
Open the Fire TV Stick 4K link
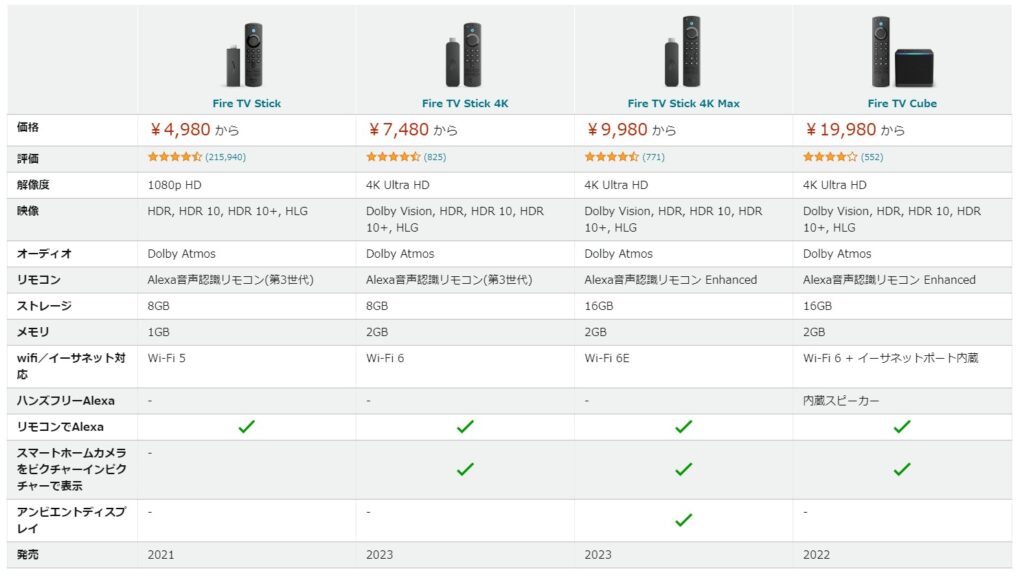pyautogui.click(x=465, y=104)
